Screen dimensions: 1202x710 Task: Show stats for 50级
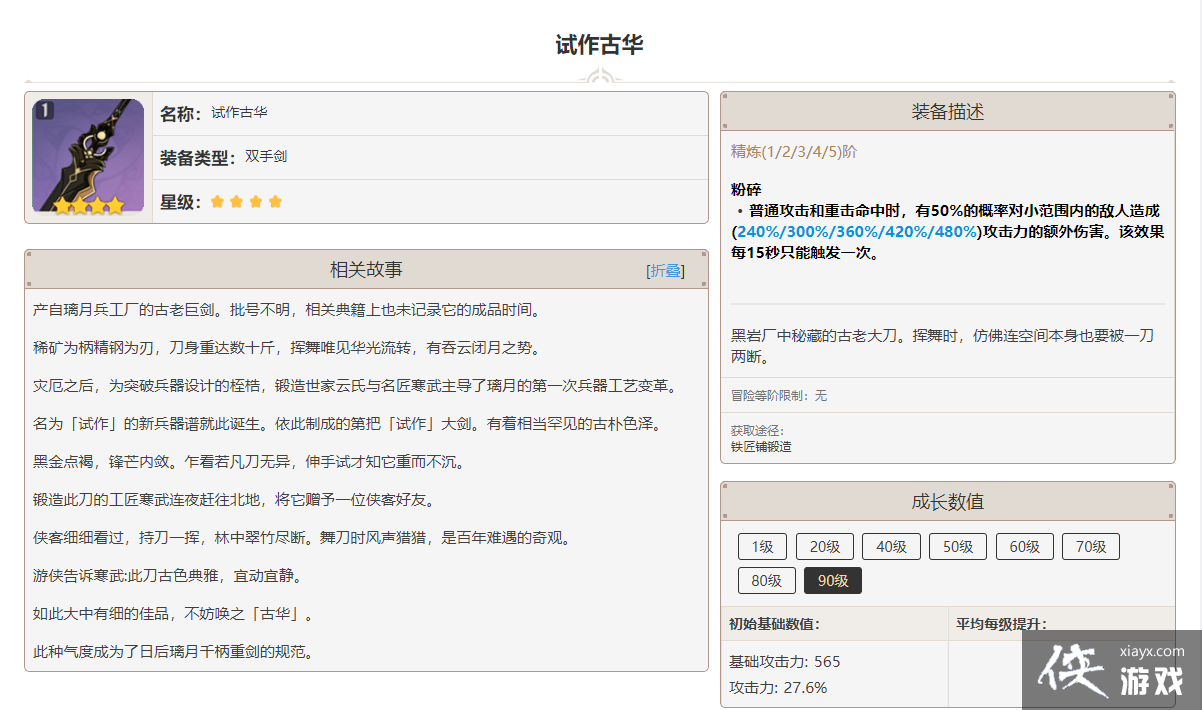957,547
